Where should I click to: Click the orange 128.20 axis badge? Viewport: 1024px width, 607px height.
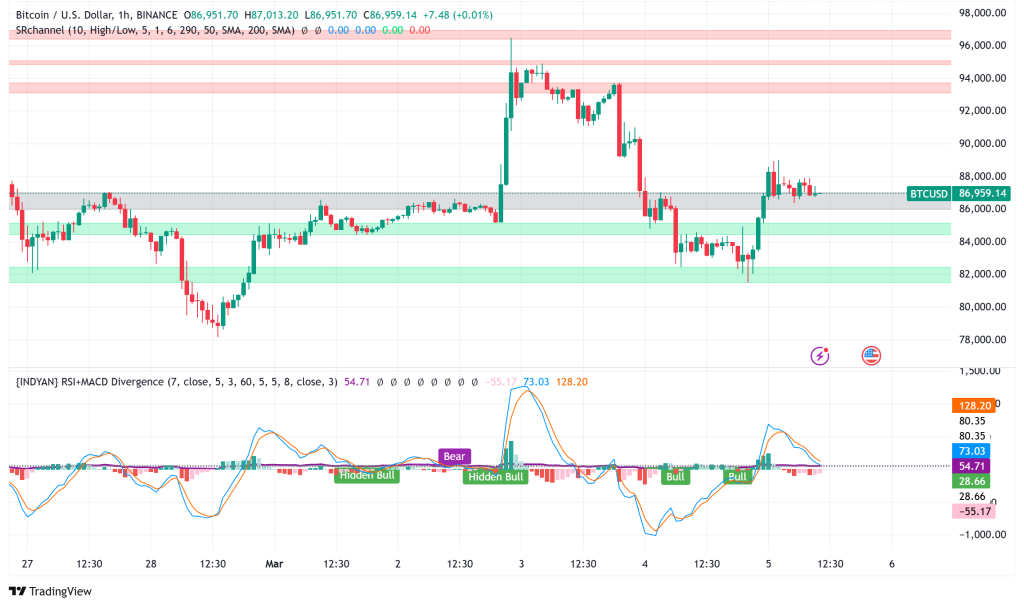click(974, 405)
